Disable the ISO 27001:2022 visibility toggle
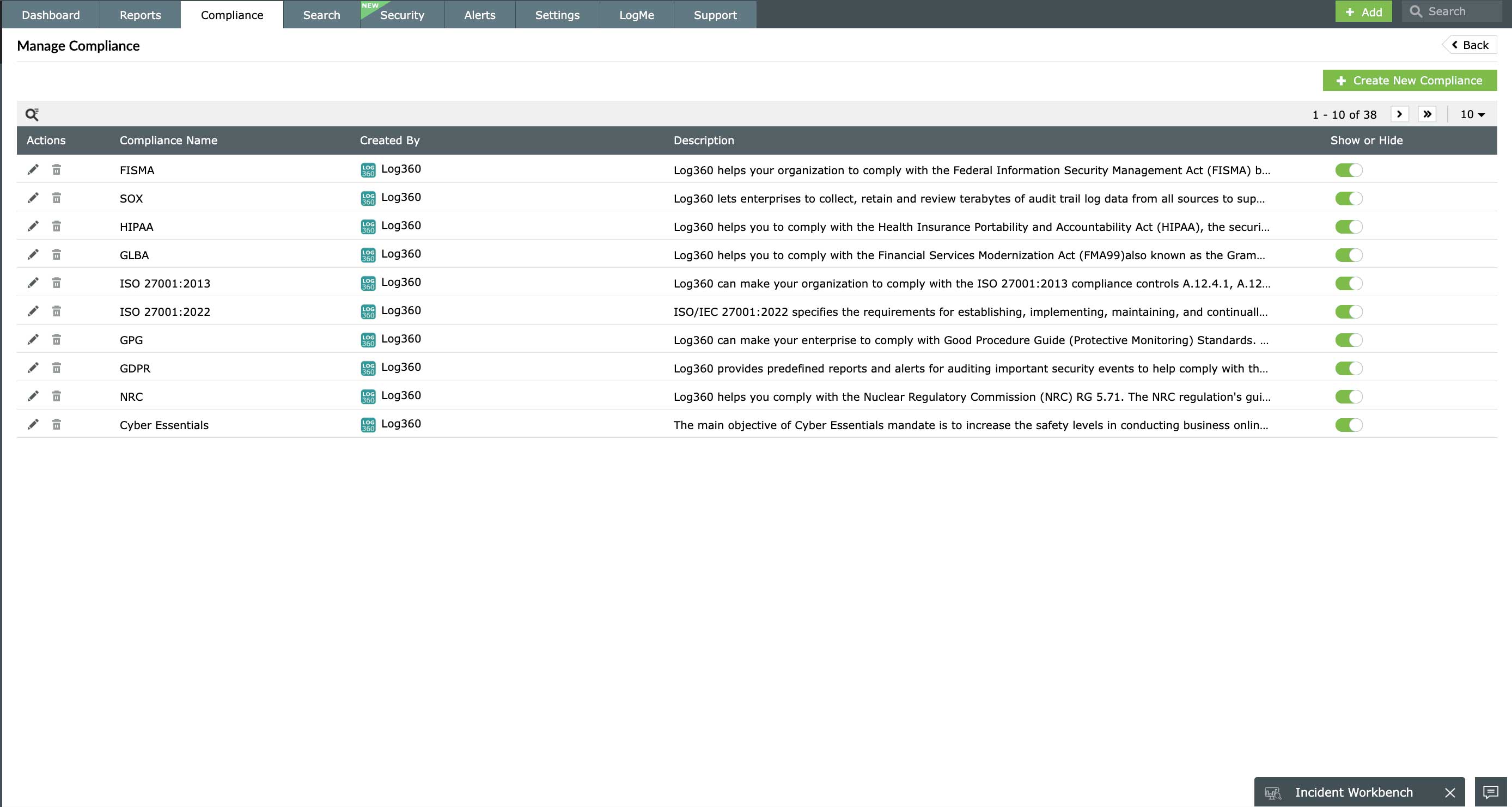Screen dimensions: 1512x807 [1348, 311]
